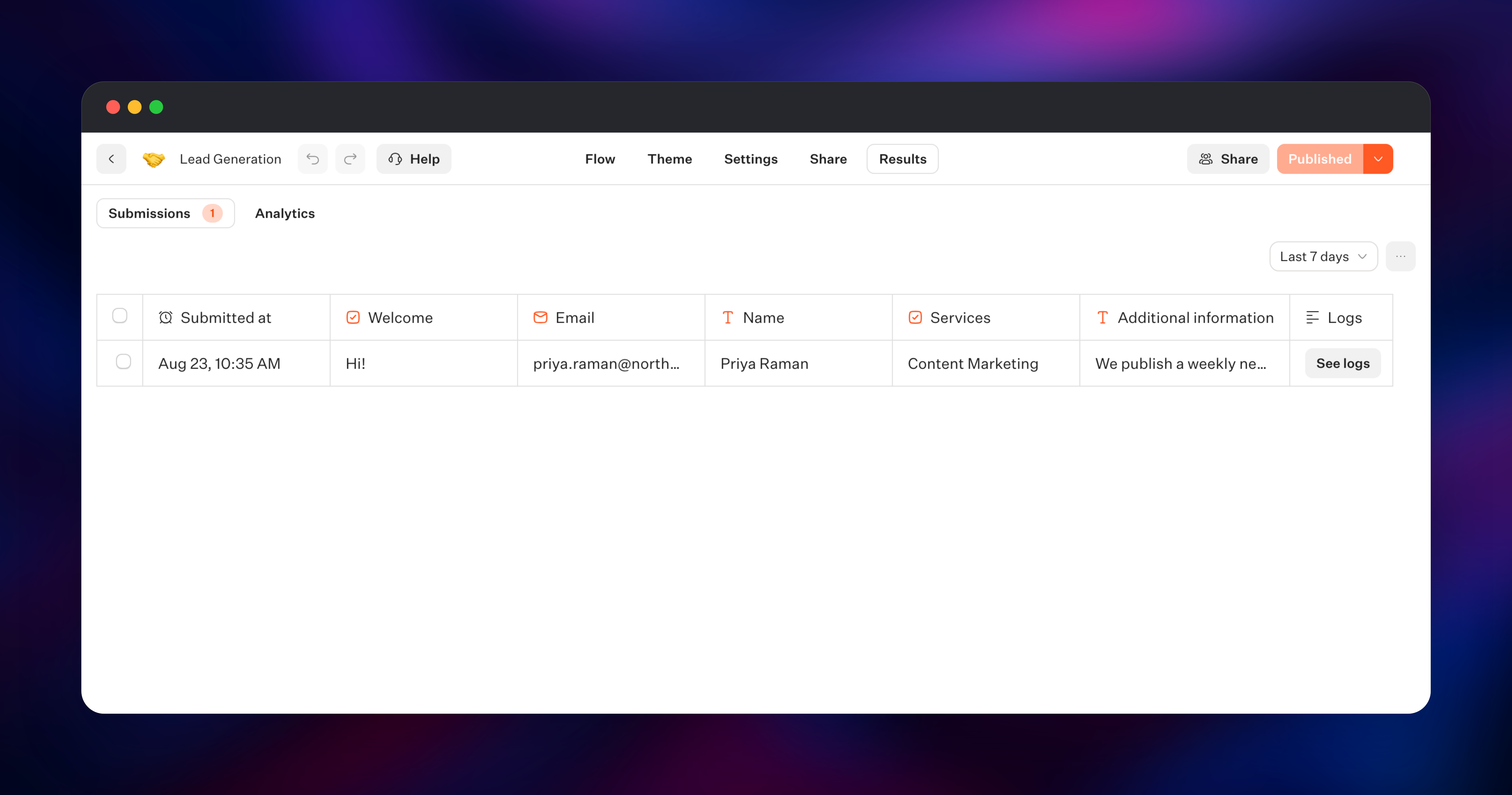Open the Theme tab
1512x795 pixels.
tap(670, 159)
